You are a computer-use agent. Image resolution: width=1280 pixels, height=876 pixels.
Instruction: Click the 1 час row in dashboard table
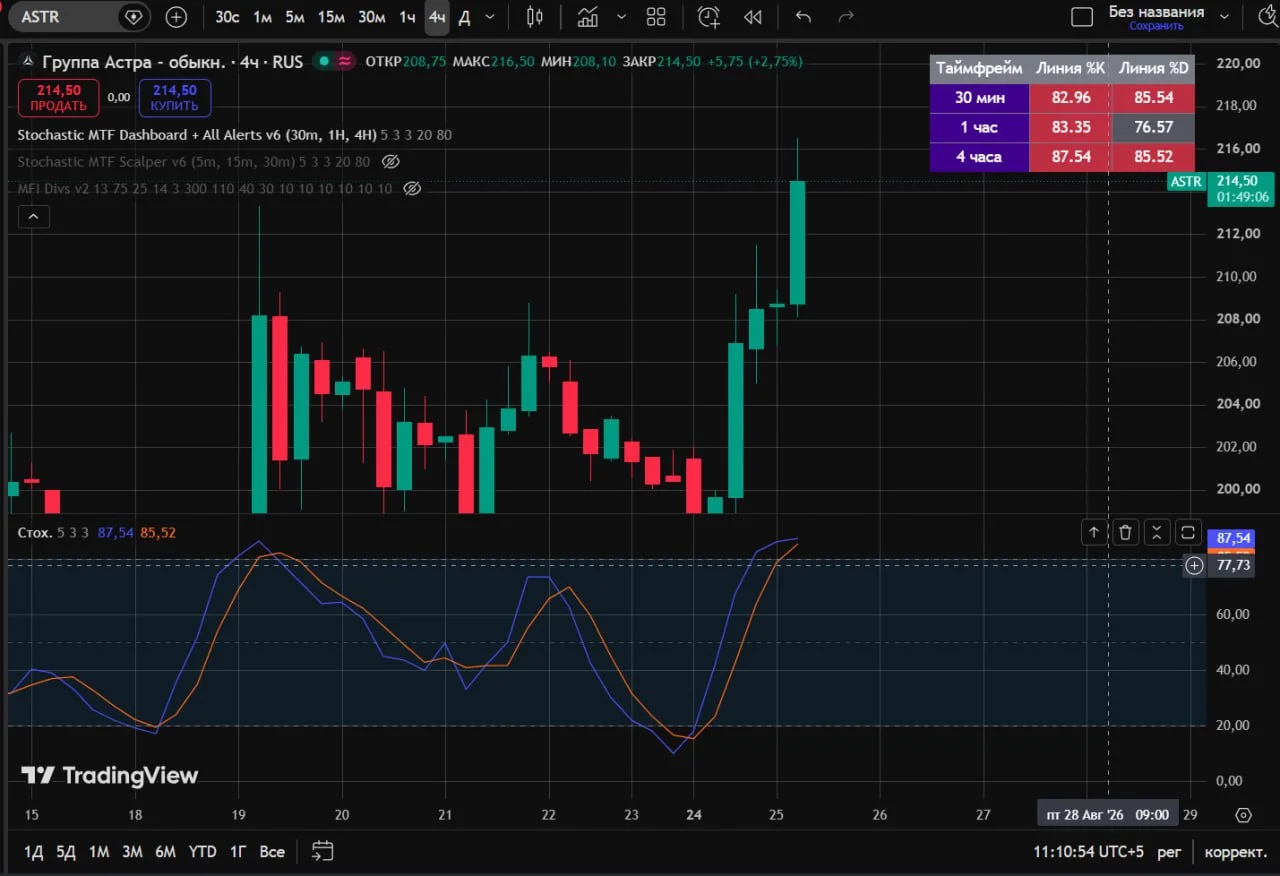(1062, 127)
